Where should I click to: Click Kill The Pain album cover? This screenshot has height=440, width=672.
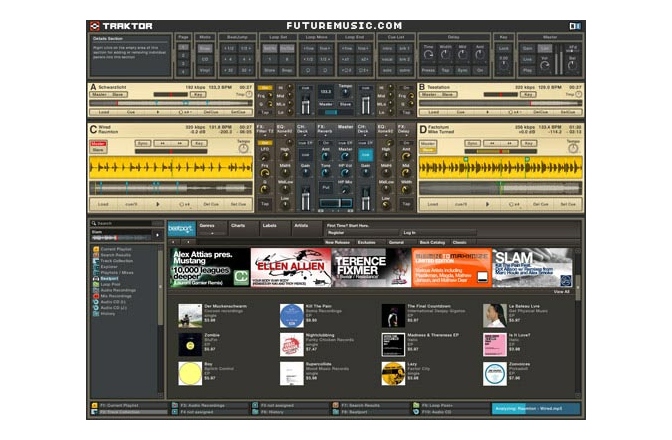(291, 316)
